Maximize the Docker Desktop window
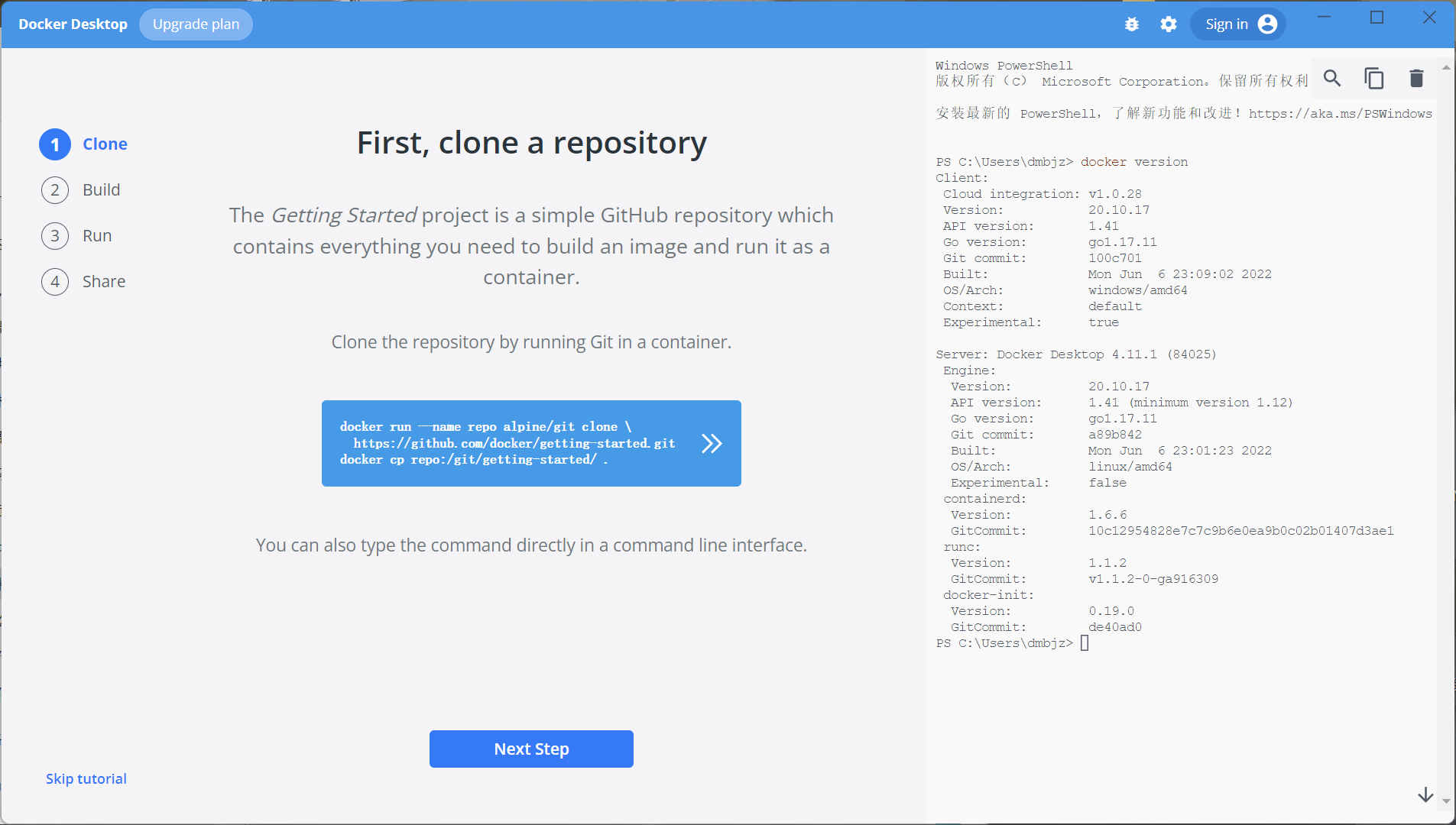 (1377, 18)
